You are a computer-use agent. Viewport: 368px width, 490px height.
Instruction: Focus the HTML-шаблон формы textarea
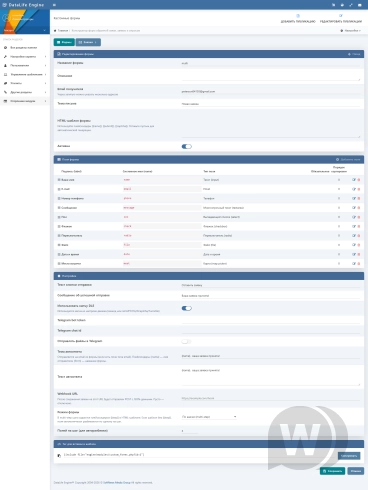[271, 125]
